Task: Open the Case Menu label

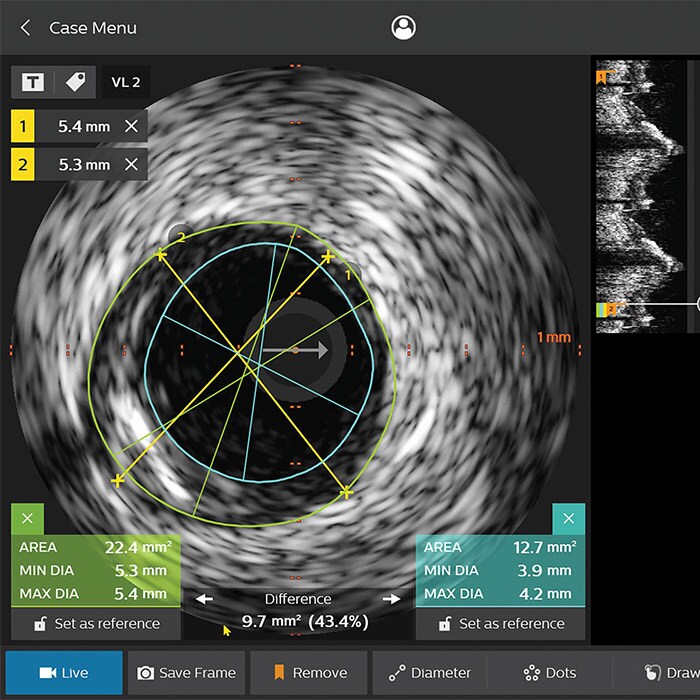Action: (x=93, y=28)
